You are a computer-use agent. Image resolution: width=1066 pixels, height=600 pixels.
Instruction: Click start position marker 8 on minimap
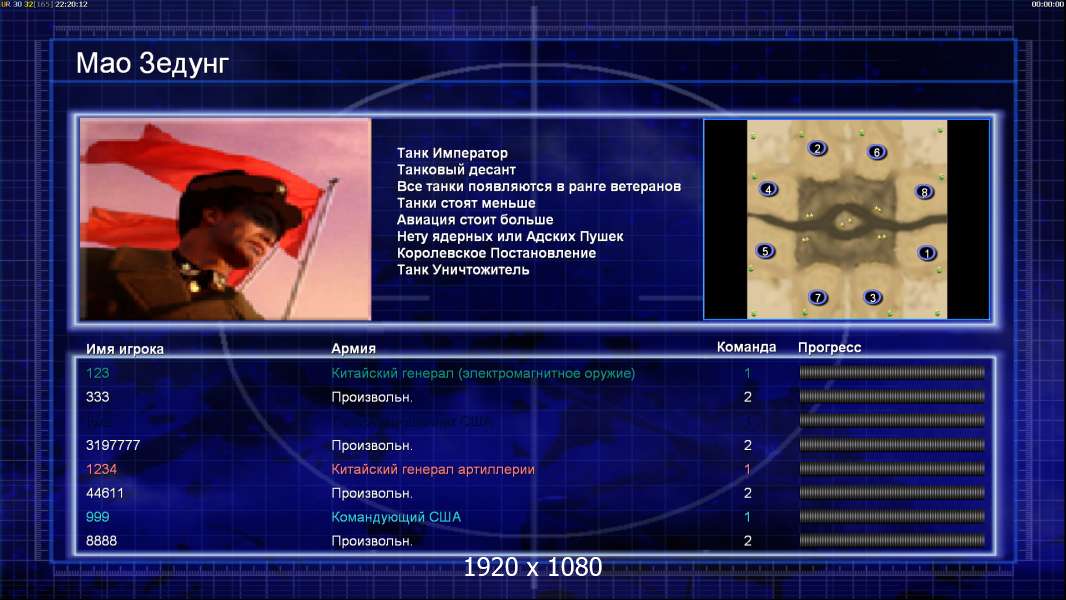click(924, 192)
